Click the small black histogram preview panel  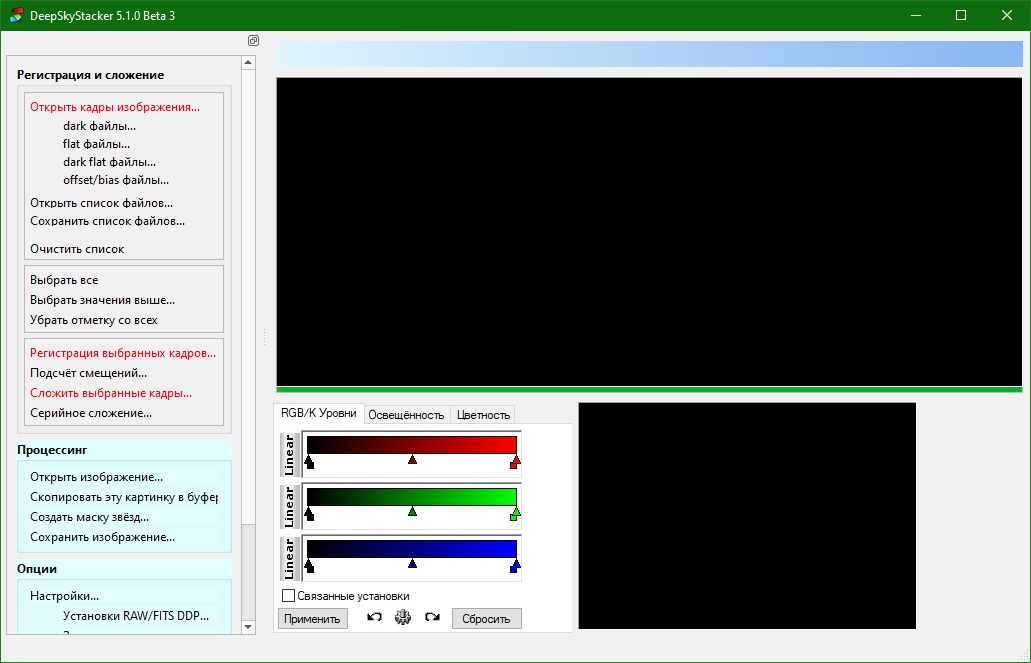pos(747,516)
